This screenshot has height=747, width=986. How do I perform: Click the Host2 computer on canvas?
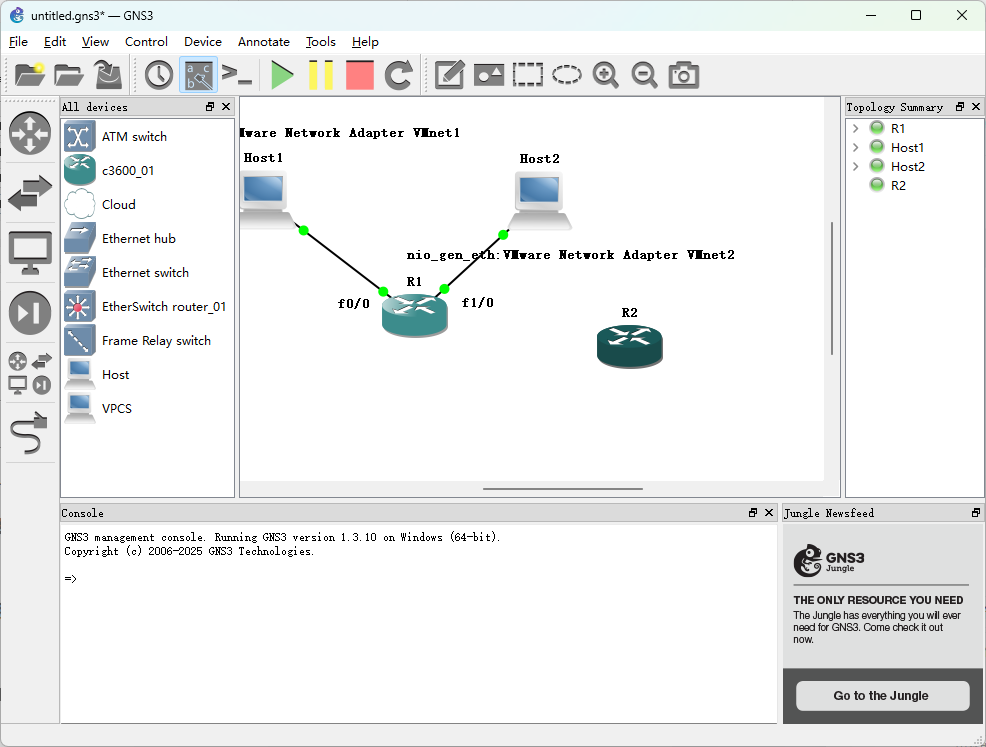click(540, 200)
